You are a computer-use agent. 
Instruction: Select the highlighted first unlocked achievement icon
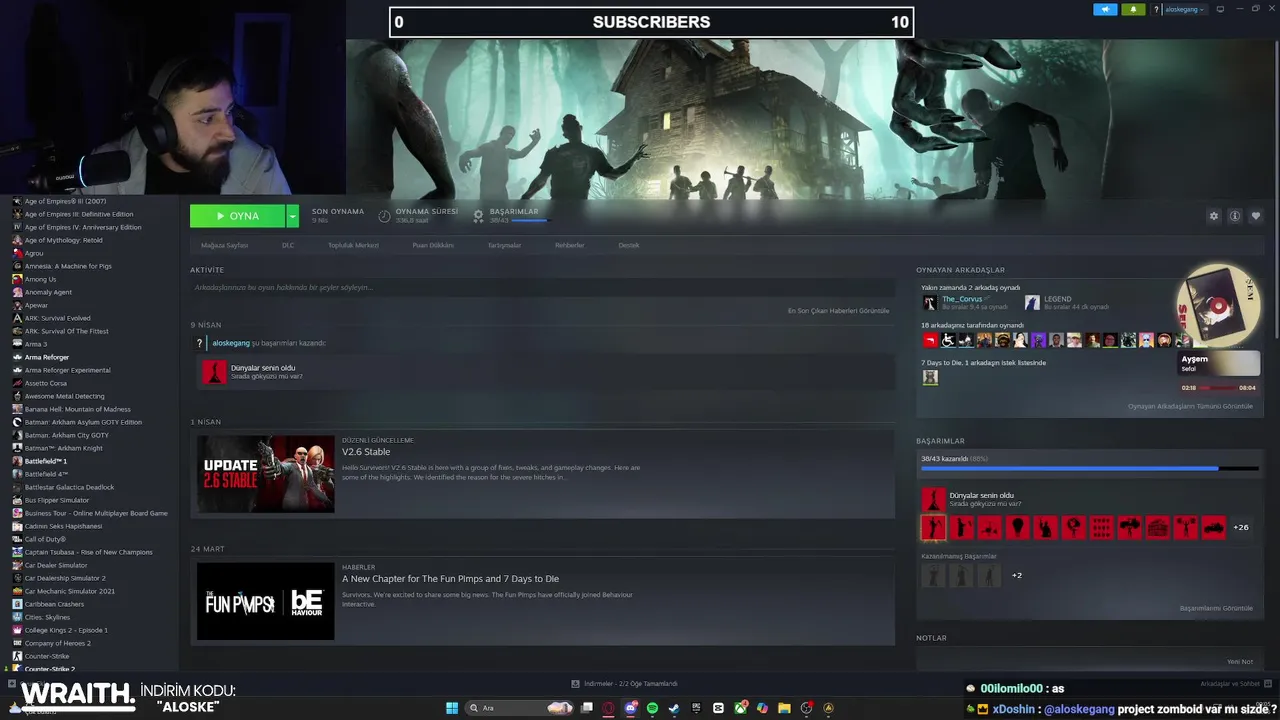tap(933, 527)
